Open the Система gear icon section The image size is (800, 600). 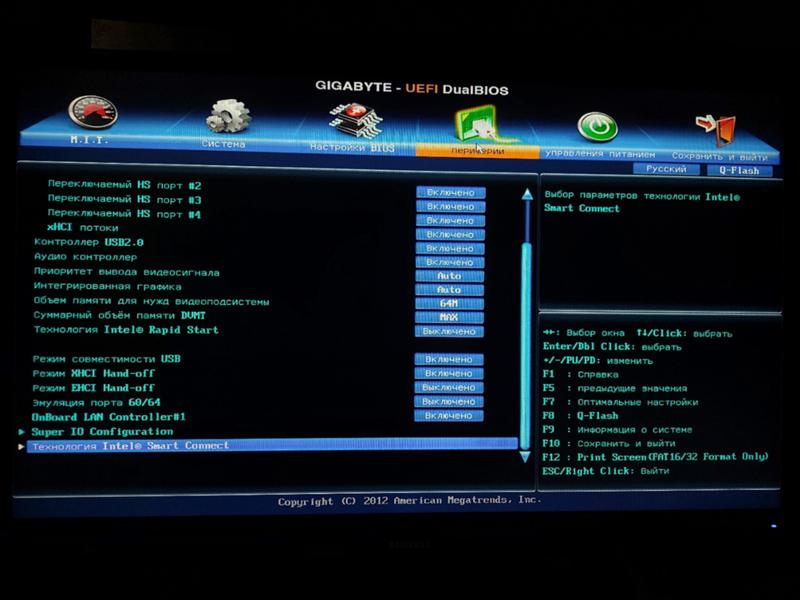[228, 117]
